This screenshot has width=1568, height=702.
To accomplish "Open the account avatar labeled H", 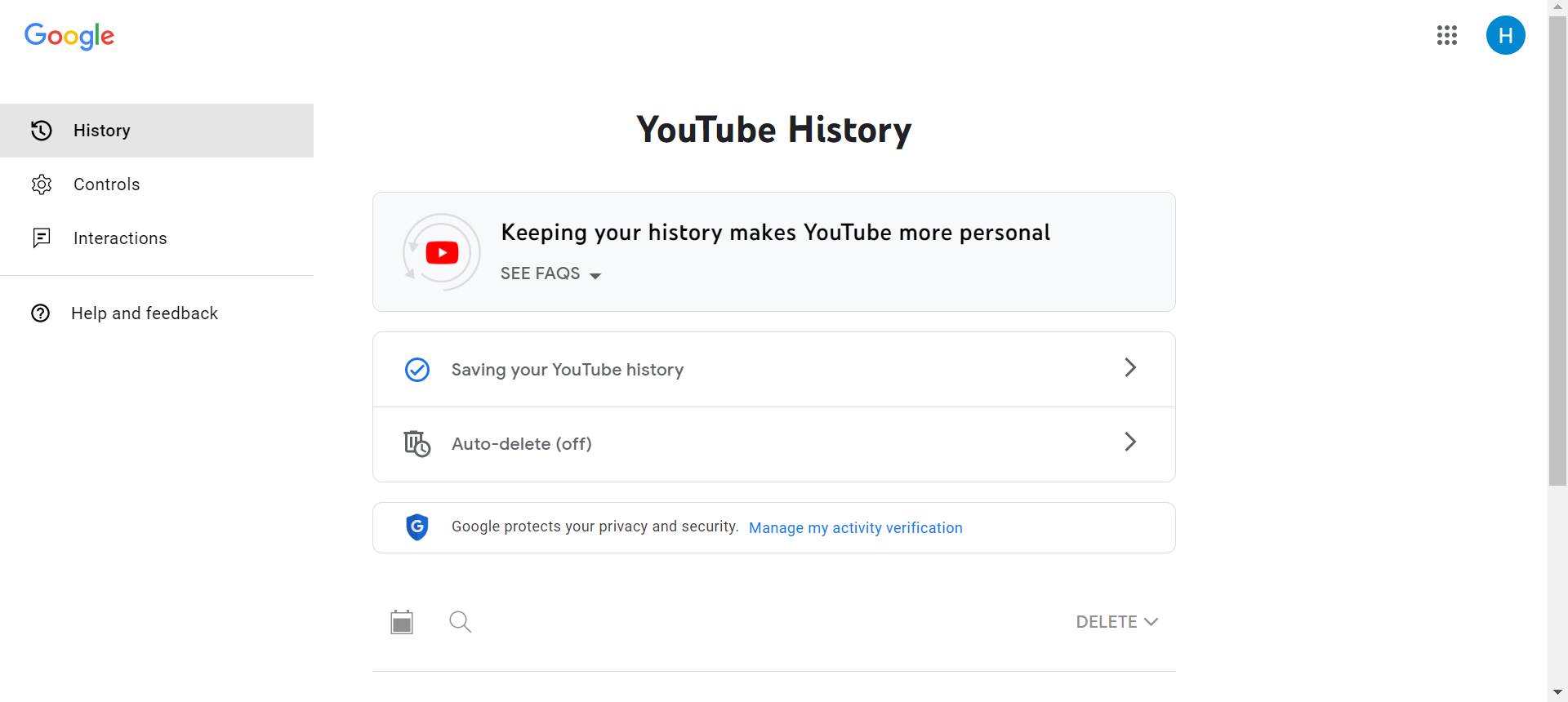I will pos(1506,35).
